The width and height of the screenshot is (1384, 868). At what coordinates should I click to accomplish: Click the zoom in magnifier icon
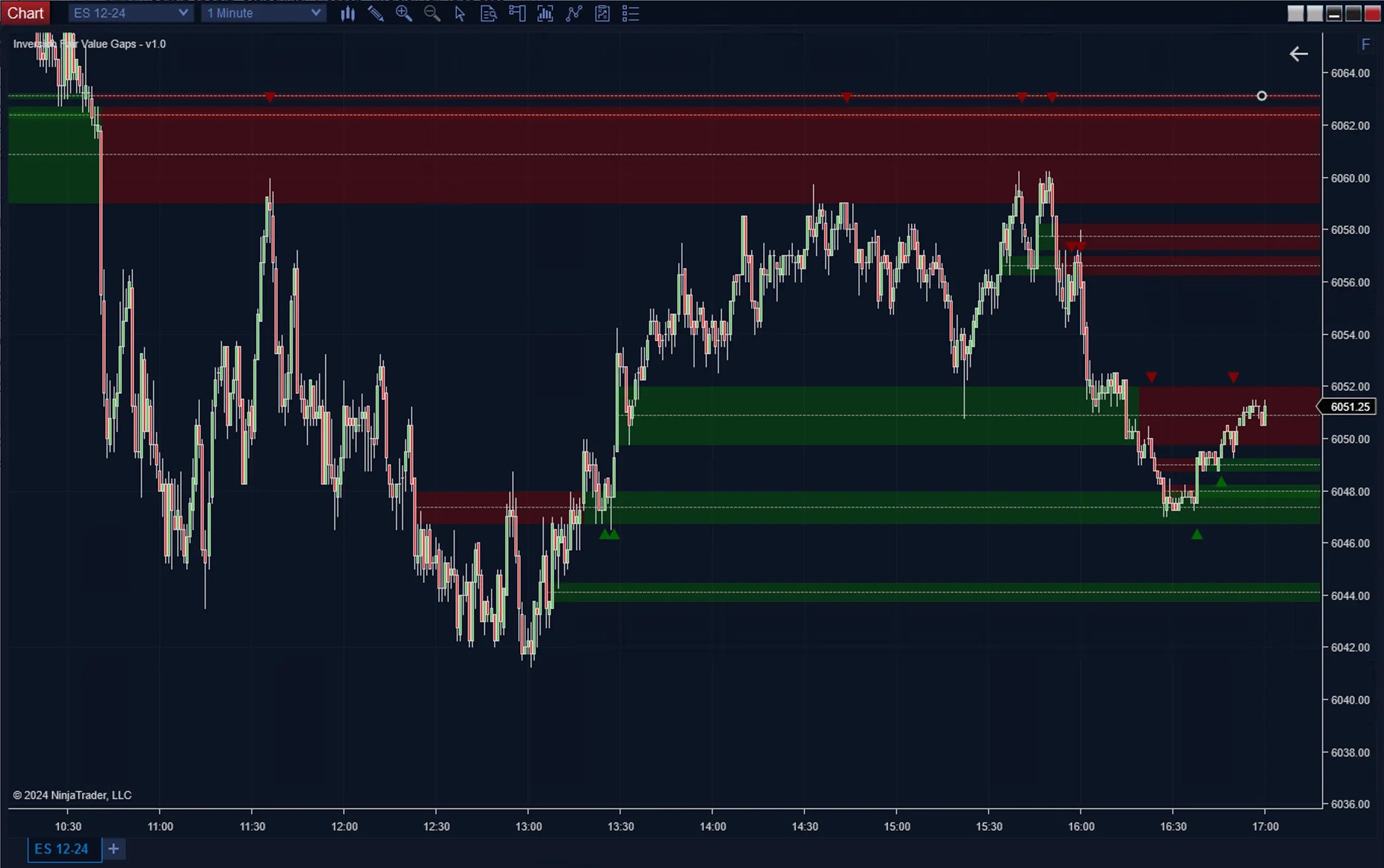[x=403, y=14]
